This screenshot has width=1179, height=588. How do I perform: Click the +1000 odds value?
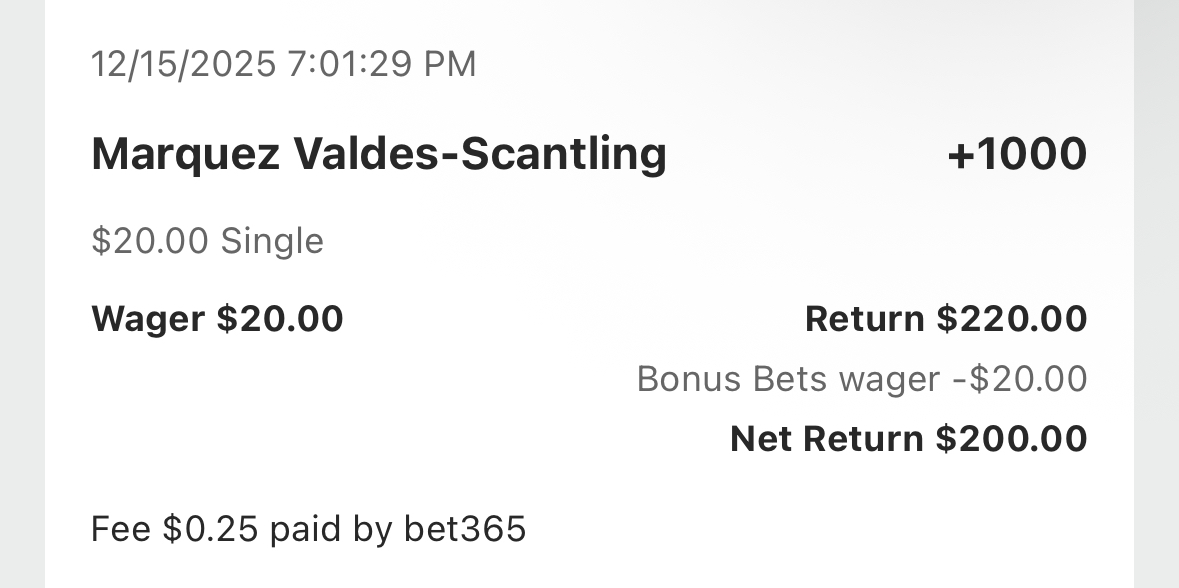tap(1016, 155)
